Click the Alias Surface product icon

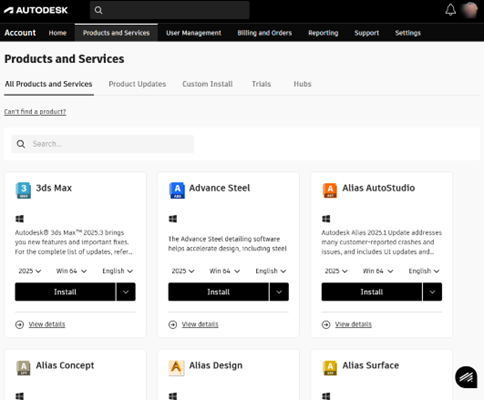(330, 368)
